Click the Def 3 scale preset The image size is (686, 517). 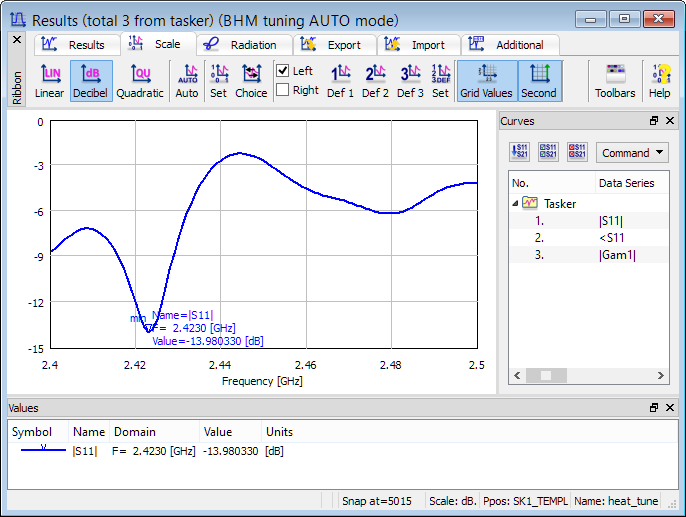(x=410, y=80)
